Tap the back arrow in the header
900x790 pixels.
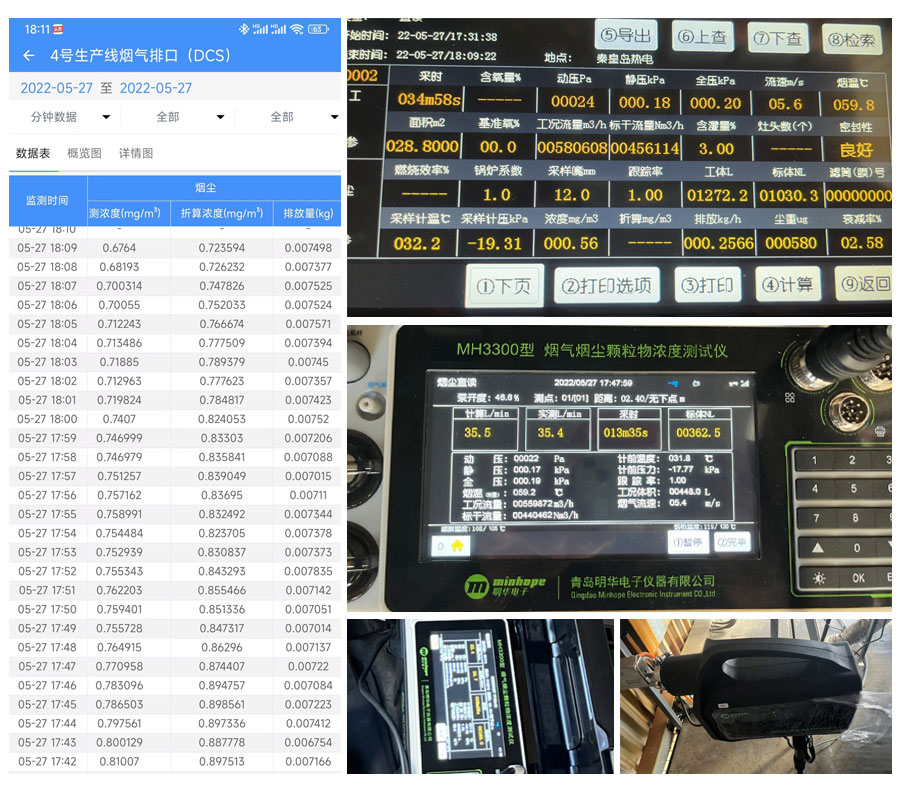pos(28,56)
